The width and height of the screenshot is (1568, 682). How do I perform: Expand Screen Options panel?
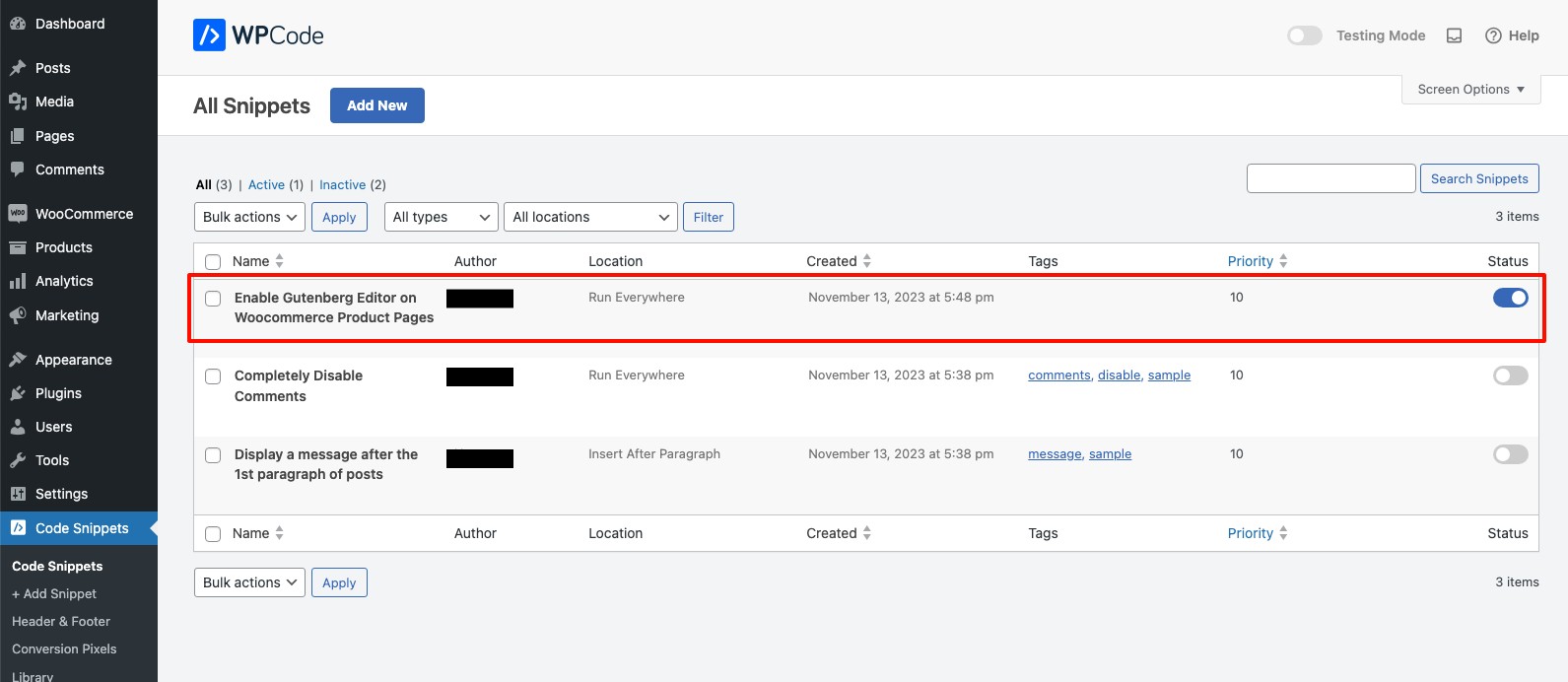[1470, 89]
